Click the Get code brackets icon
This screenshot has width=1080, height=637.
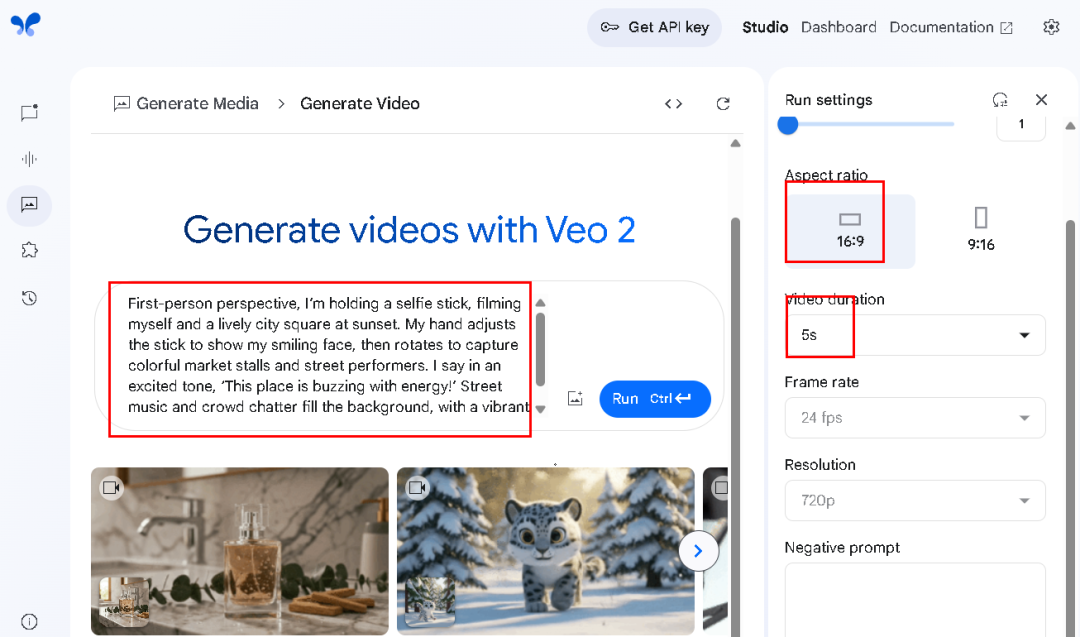pyautogui.click(x=673, y=104)
